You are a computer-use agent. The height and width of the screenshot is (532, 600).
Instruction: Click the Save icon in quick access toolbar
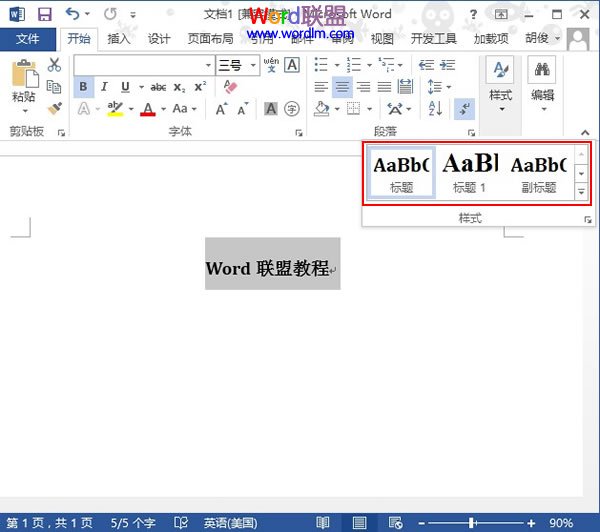[x=45, y=15]
